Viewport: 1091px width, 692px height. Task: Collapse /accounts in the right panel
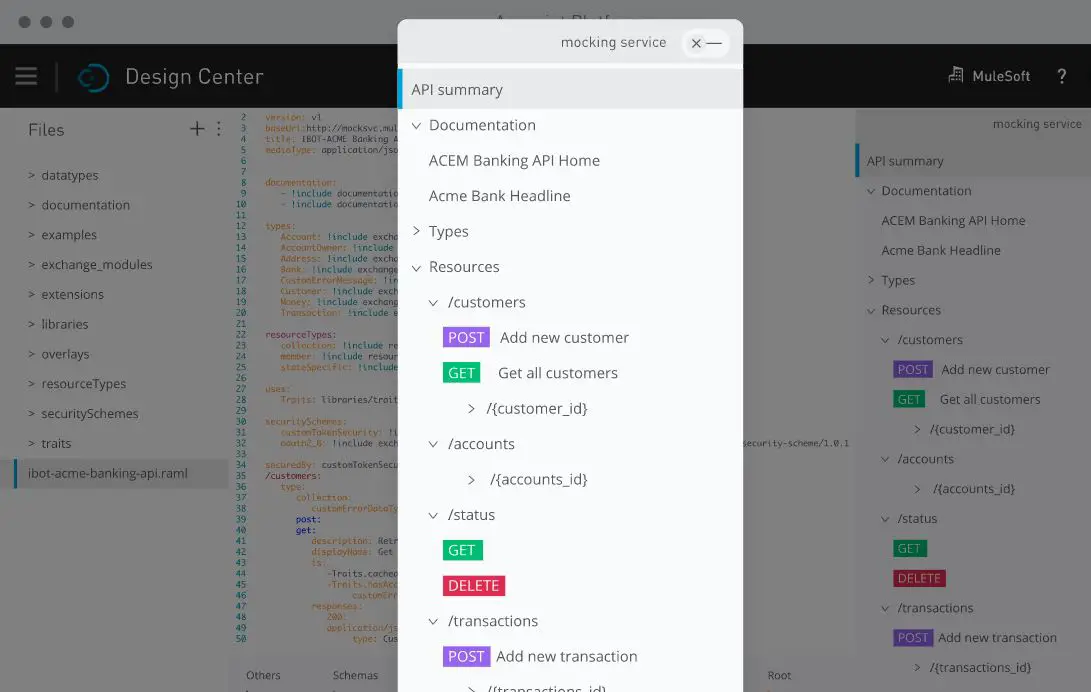[x=885, y=459]
